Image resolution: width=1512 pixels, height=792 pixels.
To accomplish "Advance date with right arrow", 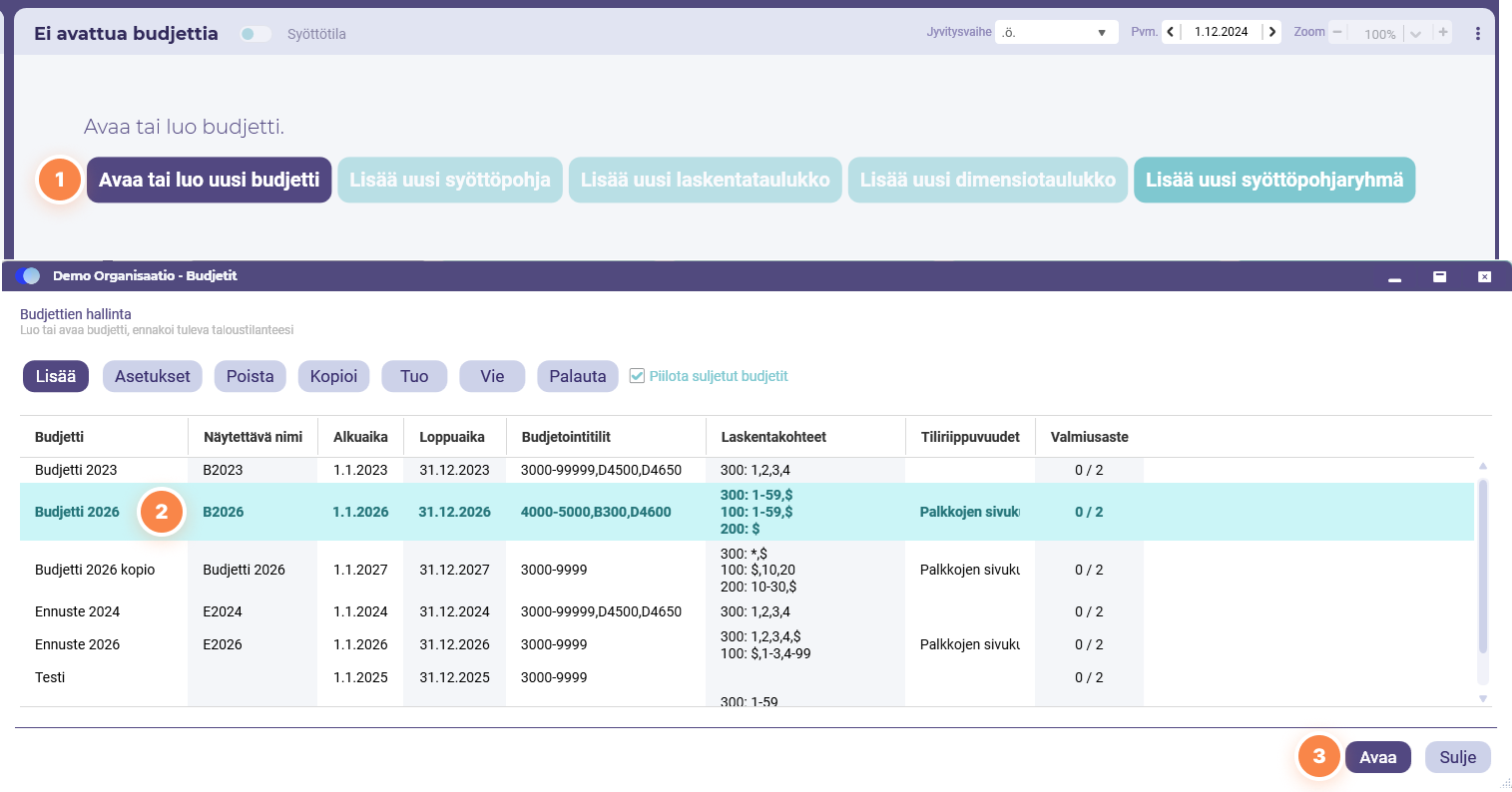I will (1271, 32).
